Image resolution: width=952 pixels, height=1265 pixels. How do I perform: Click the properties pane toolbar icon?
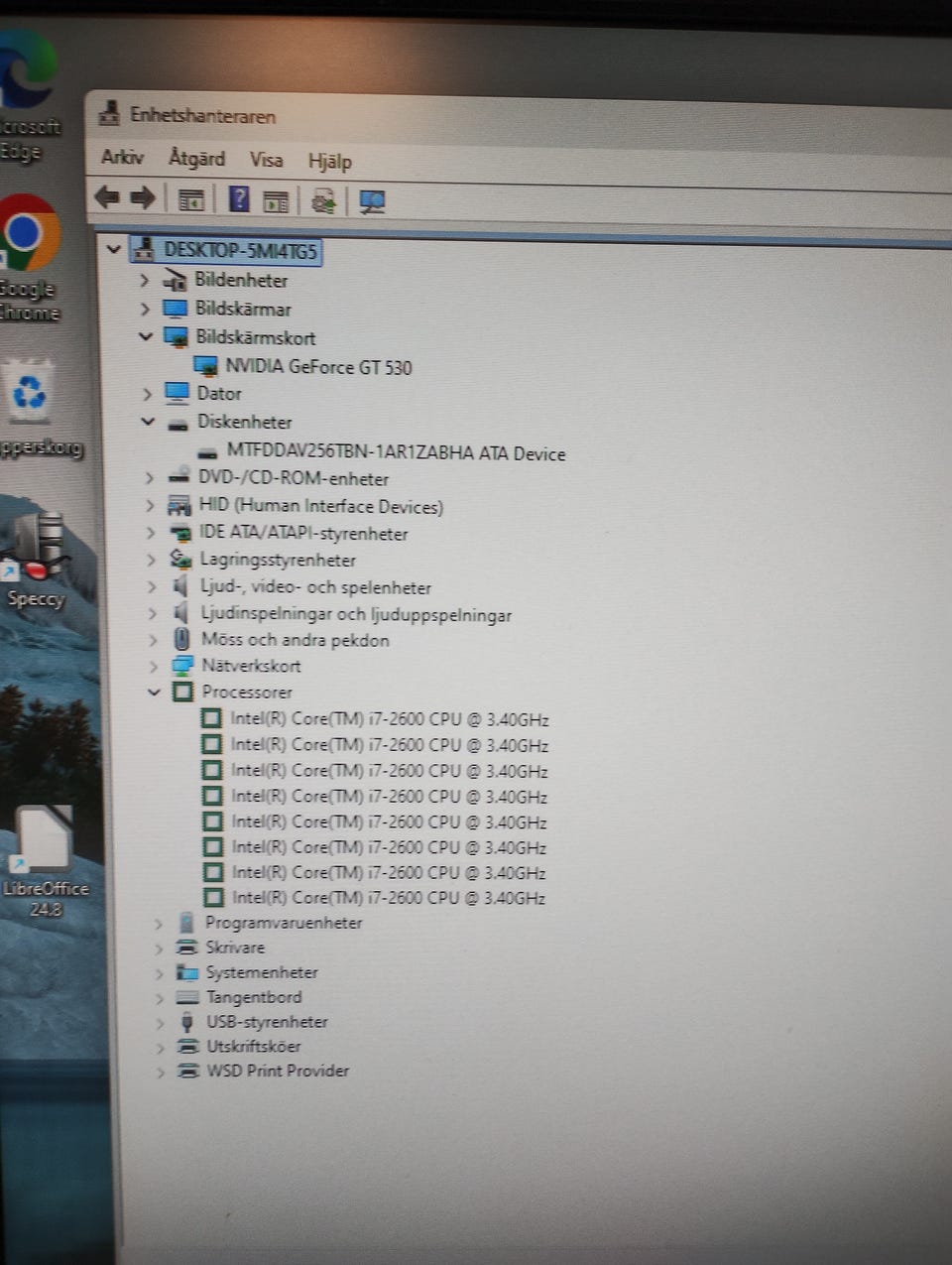point(276,201)
